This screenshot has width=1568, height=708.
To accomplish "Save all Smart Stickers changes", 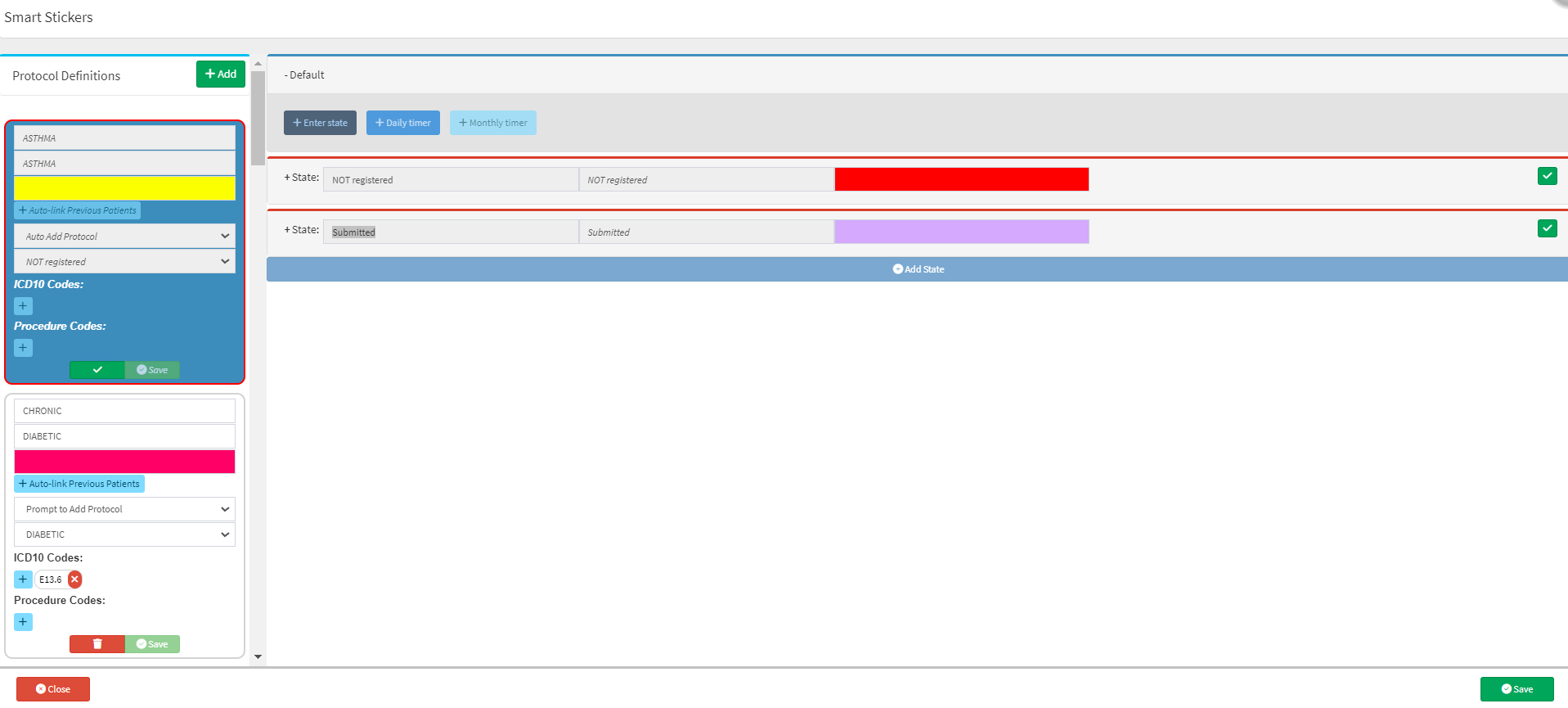I will (1517, 689).
